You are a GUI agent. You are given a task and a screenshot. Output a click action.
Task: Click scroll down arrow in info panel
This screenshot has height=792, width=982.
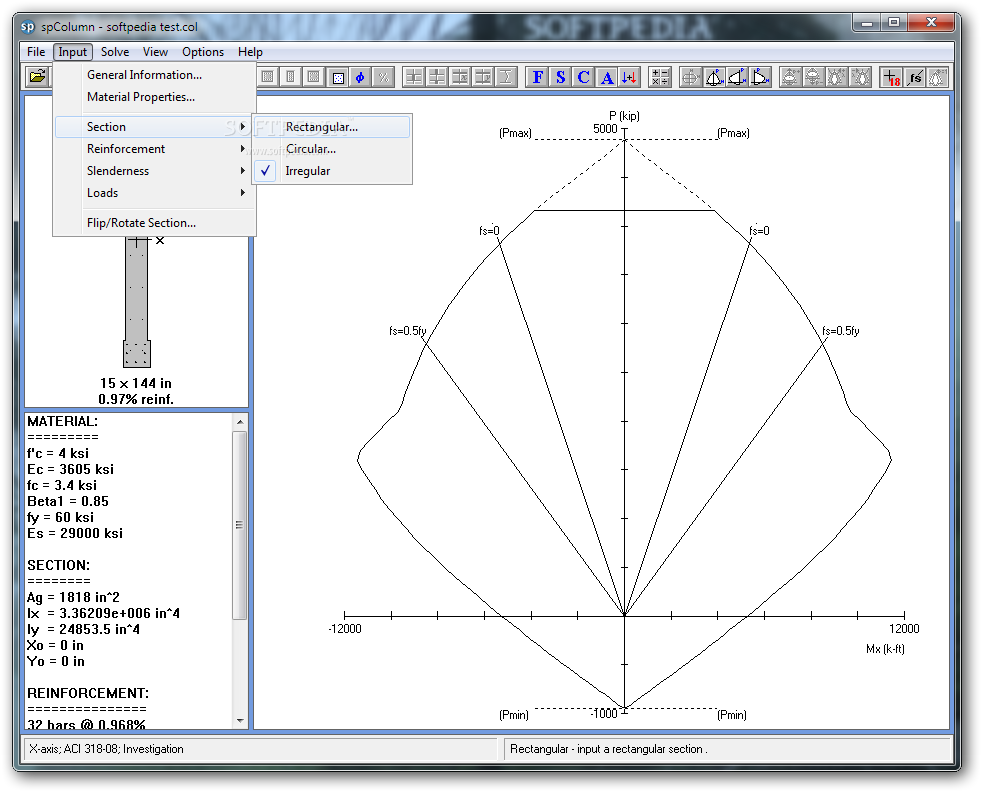point(240,721)
